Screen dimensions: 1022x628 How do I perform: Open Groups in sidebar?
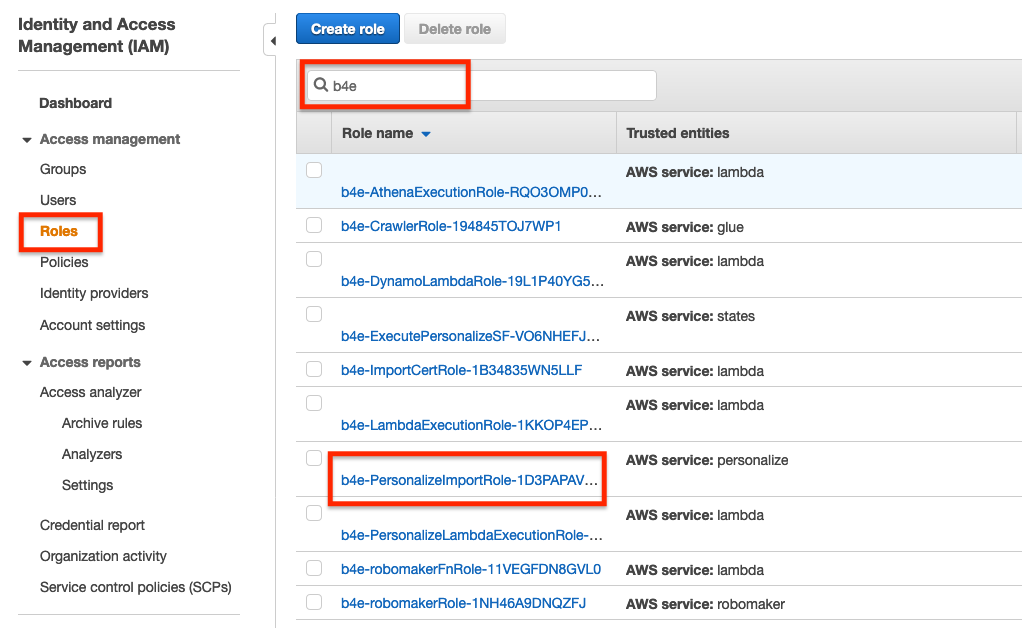pyautogui.click(x=63, y=169)
